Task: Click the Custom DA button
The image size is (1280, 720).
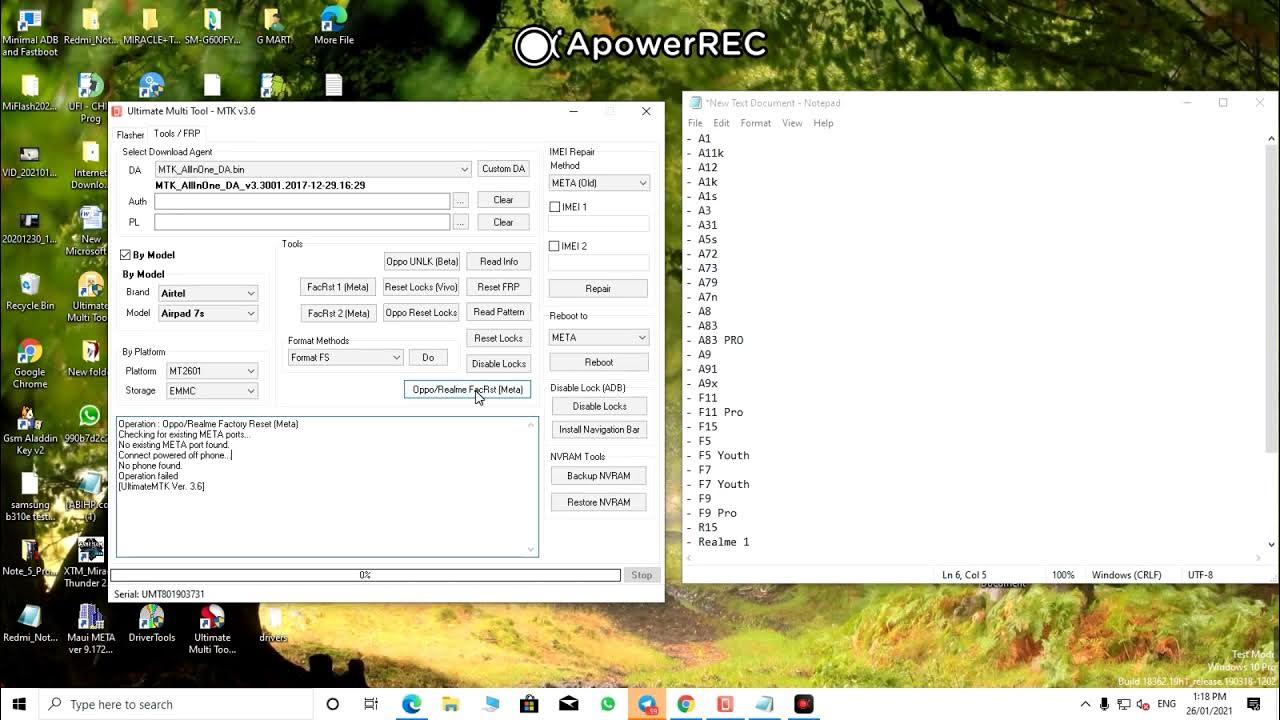Action: [503, 169]
